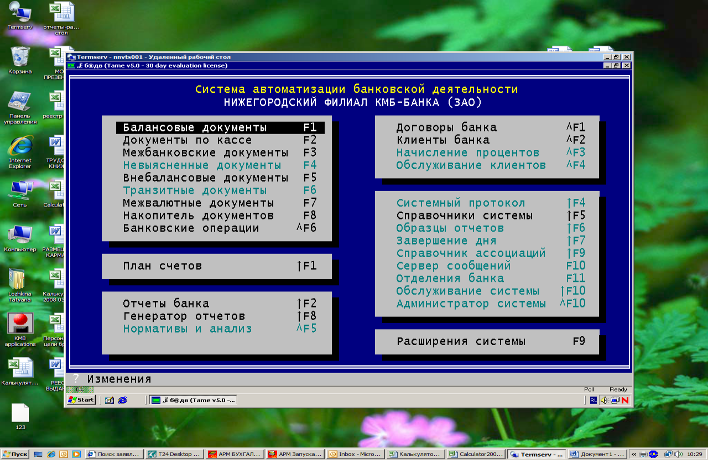Screen dimensions: 708x460
Task: Open План счетов menu item
Action: pos(162,266)
